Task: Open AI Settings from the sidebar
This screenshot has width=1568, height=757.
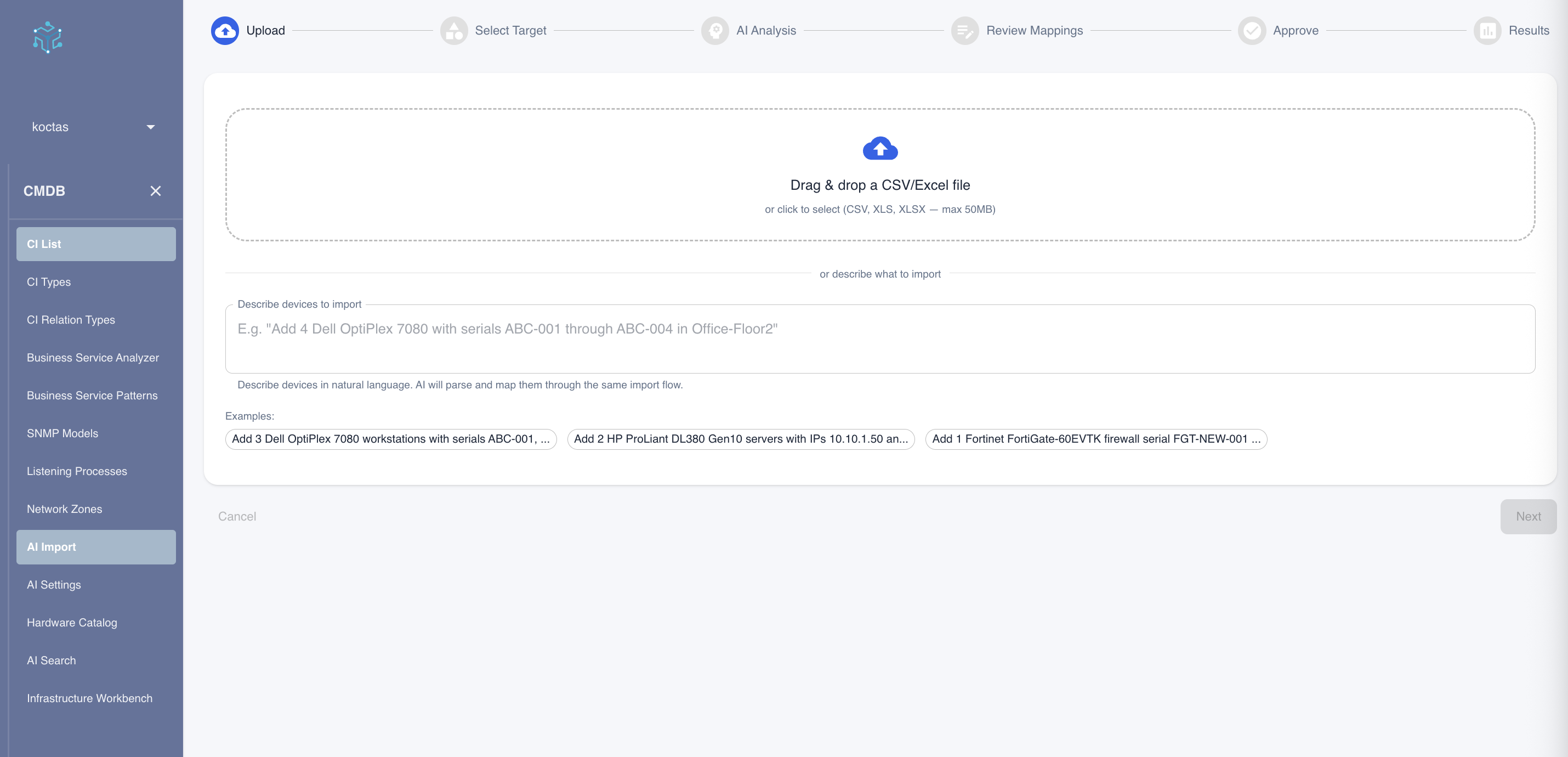Action: point(54,585)
